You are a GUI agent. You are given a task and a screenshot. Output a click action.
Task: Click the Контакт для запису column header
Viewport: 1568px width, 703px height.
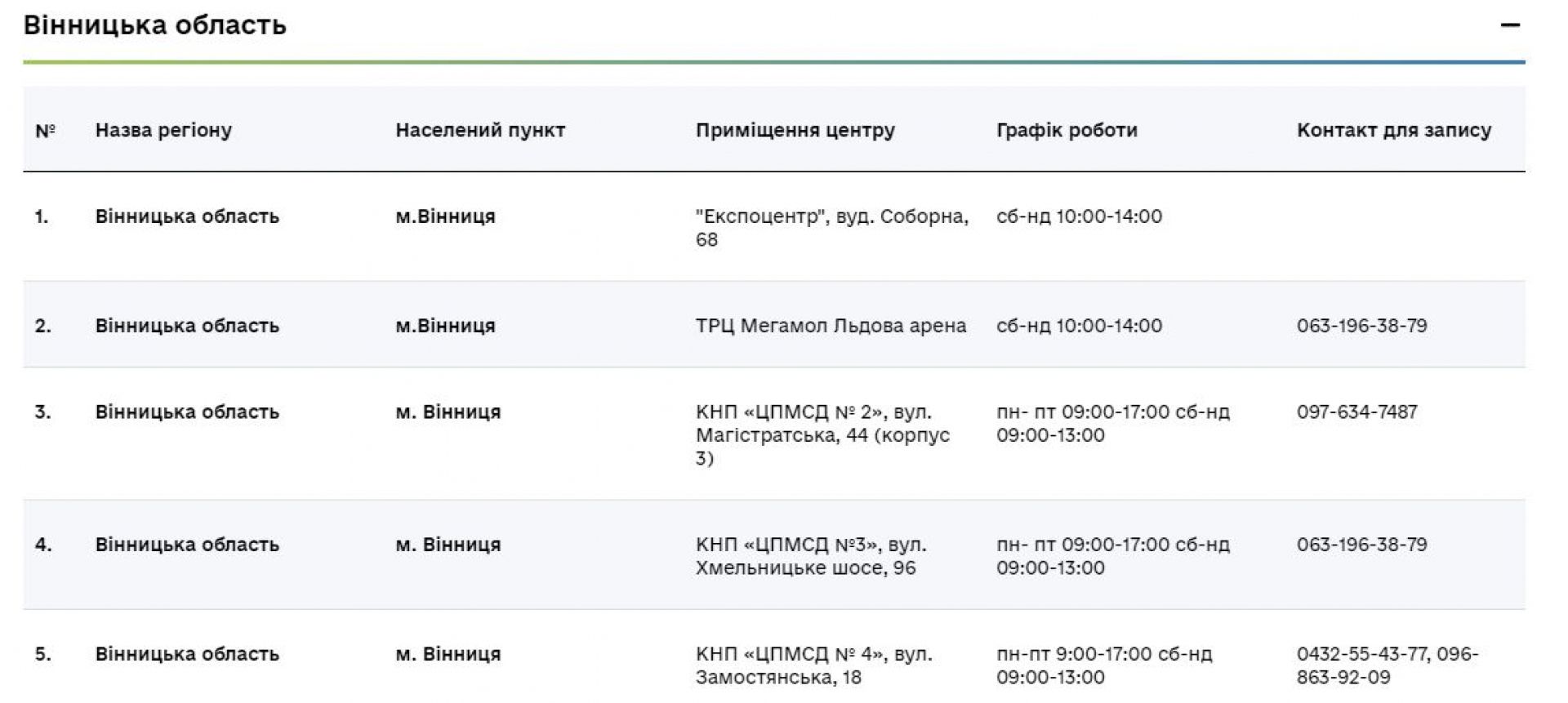click(x=1393, y=130)
